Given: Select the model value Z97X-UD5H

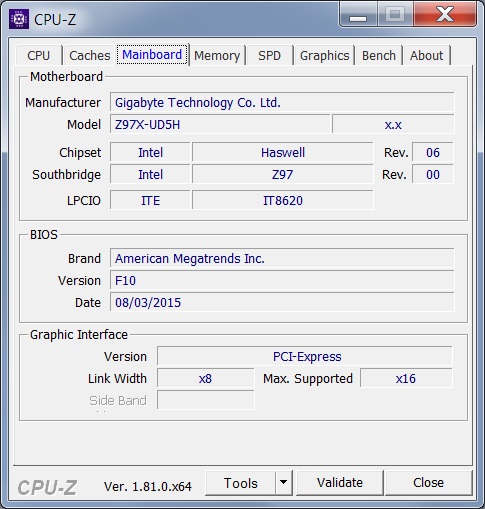Looking at the screenshot, I should pyautogui.click(x=220, y=124).
